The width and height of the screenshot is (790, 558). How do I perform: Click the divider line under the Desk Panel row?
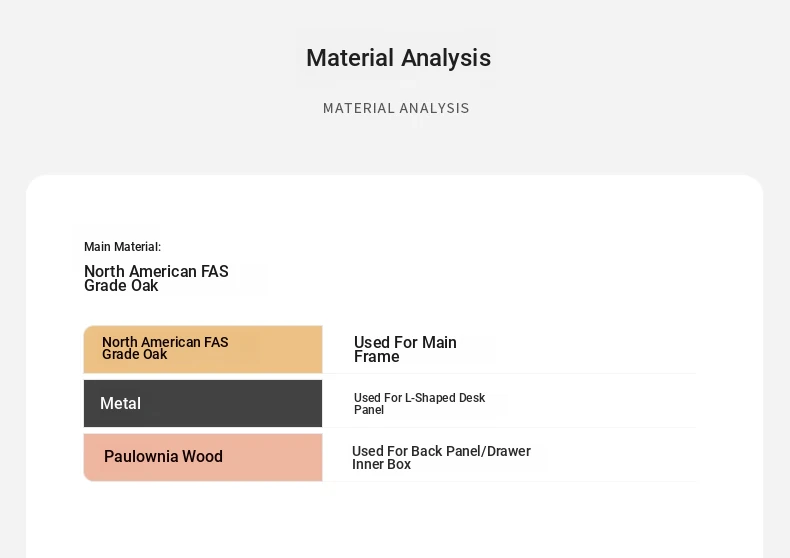(509, 428)
